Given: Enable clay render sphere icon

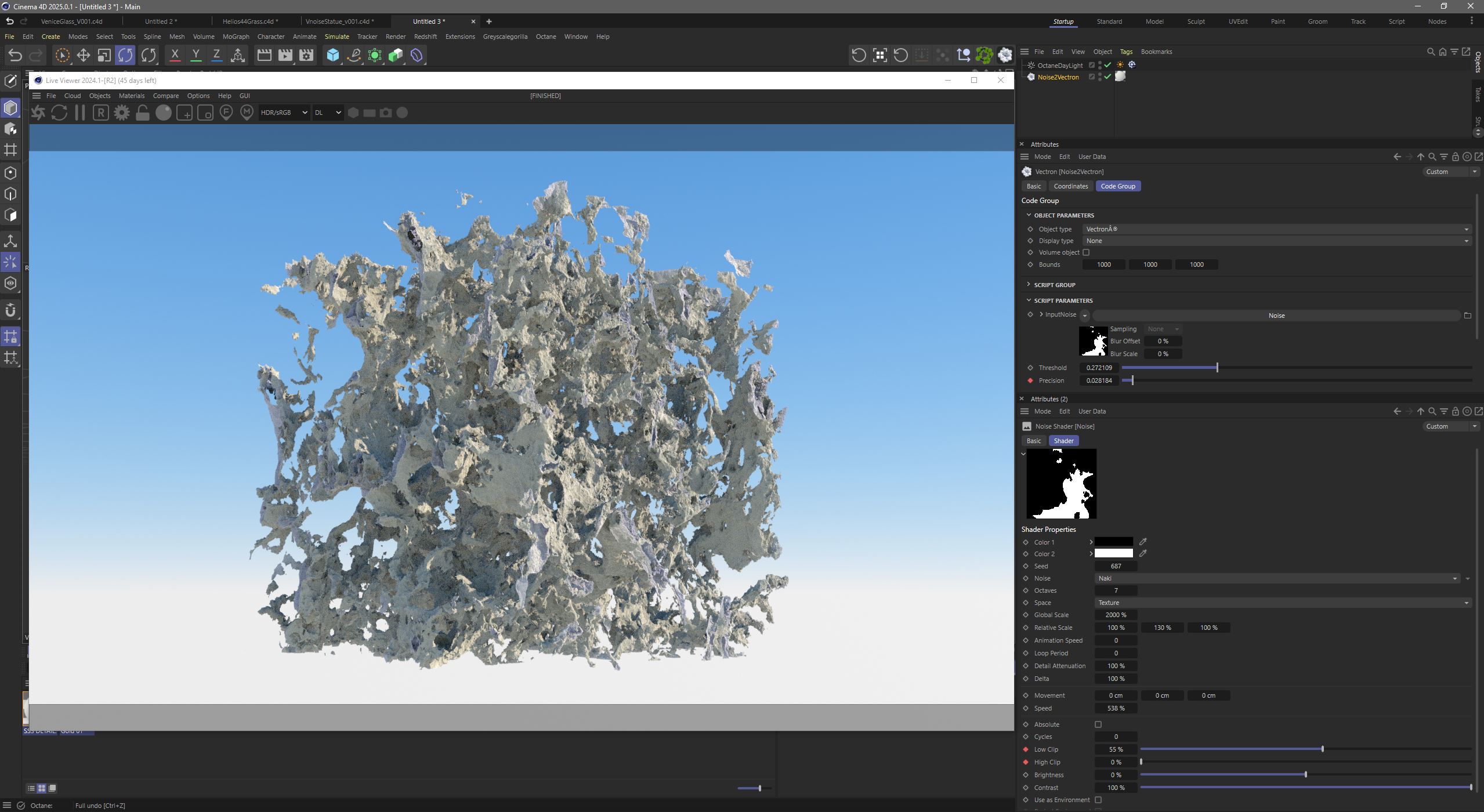Looking at the screenshot, I should [x=164, y=113].
